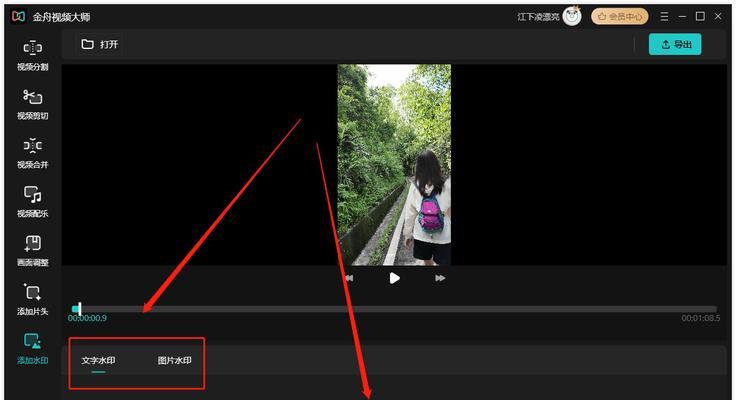Select the 添加片头 add intro tool
This screenshot has width=736, height=400.
coord(33,300)
